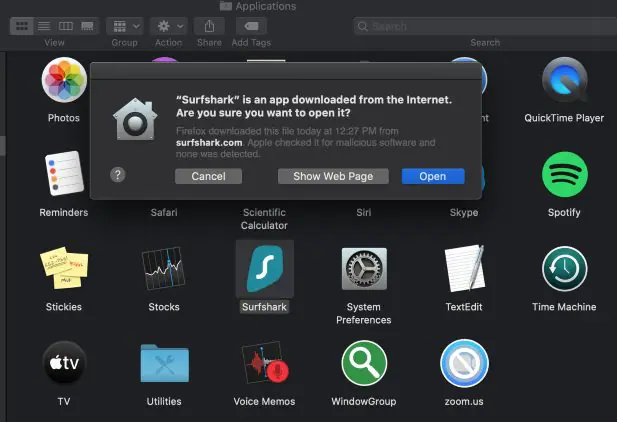Switch to icon view in toolbar
The height and width of the screenshot is (422, 617).
pos(22,26)
